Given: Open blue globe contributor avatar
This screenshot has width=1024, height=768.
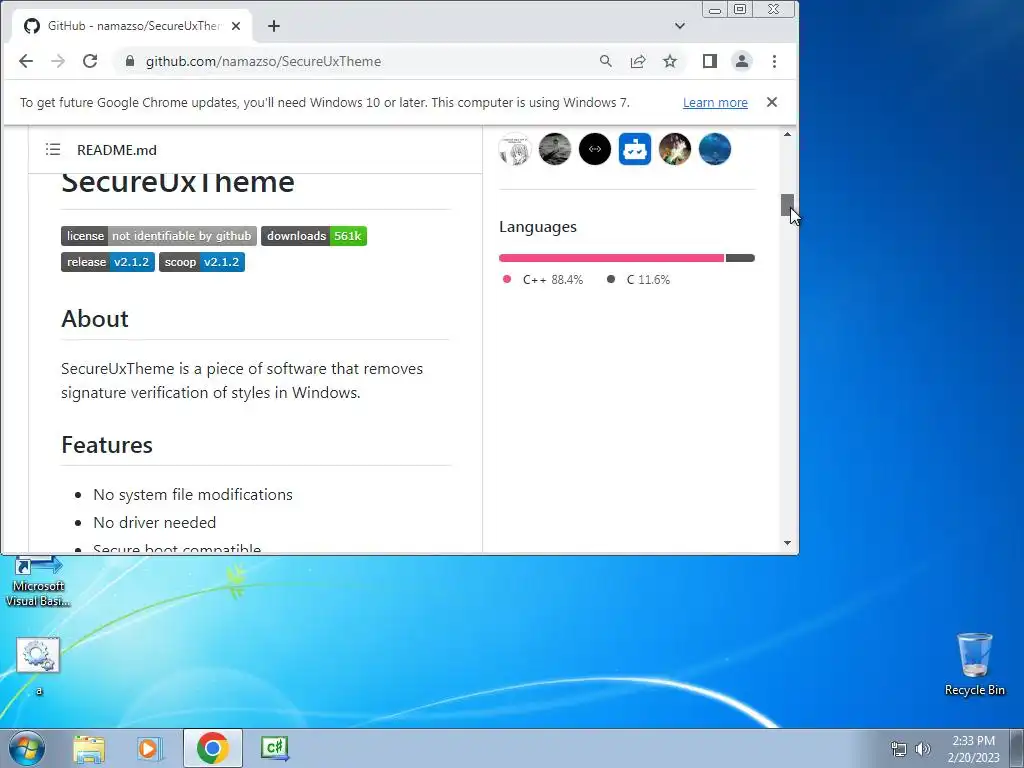Looking at the screenshot, I should click(714, 150).
